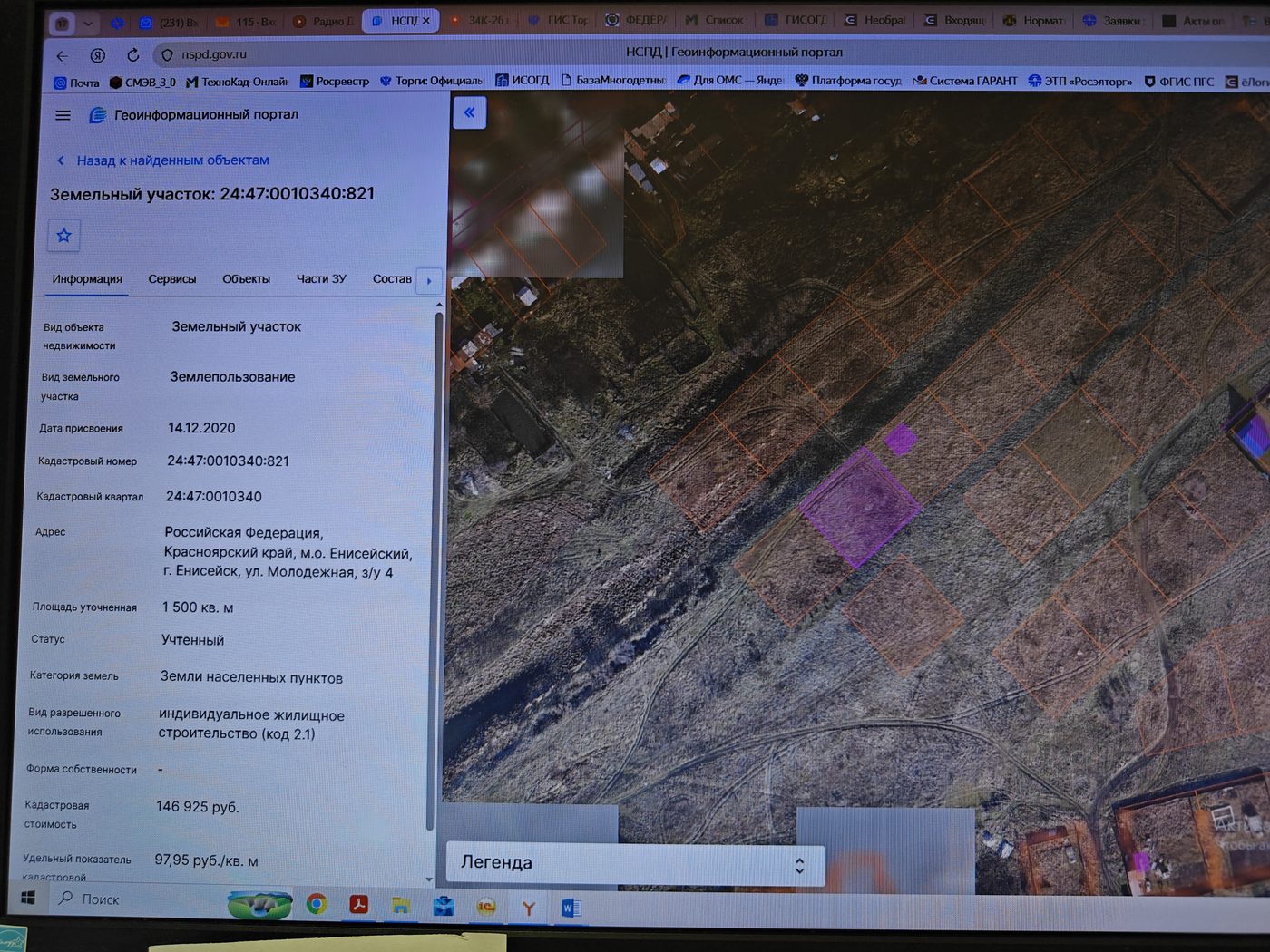
Task: Click the date value 14.12.2020
Action: click(201, 428)
